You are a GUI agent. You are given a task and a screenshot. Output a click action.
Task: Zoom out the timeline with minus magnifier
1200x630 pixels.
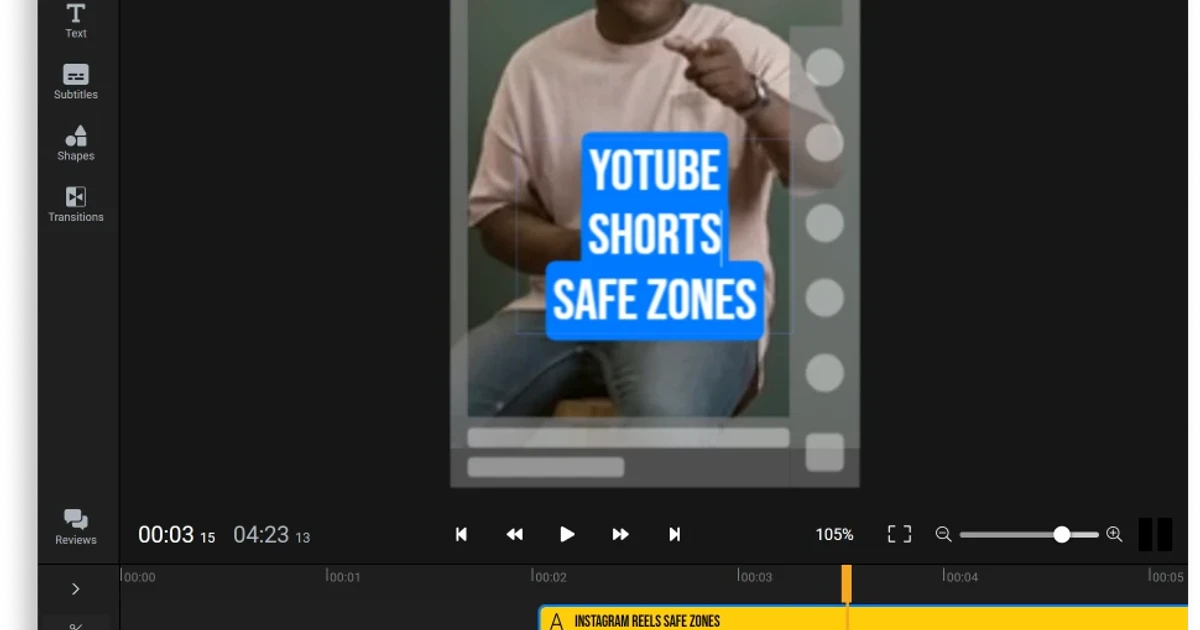click(x=943, y=535)
